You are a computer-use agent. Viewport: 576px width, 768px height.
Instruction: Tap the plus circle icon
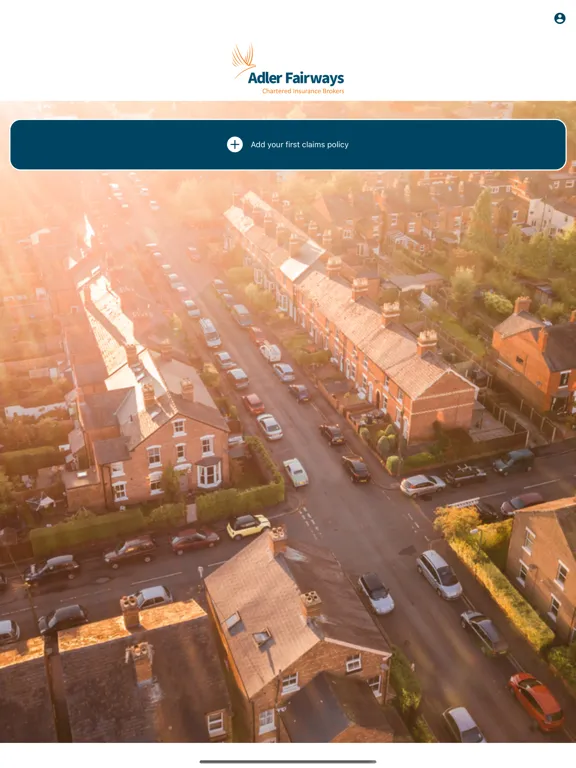pos(235,144)
